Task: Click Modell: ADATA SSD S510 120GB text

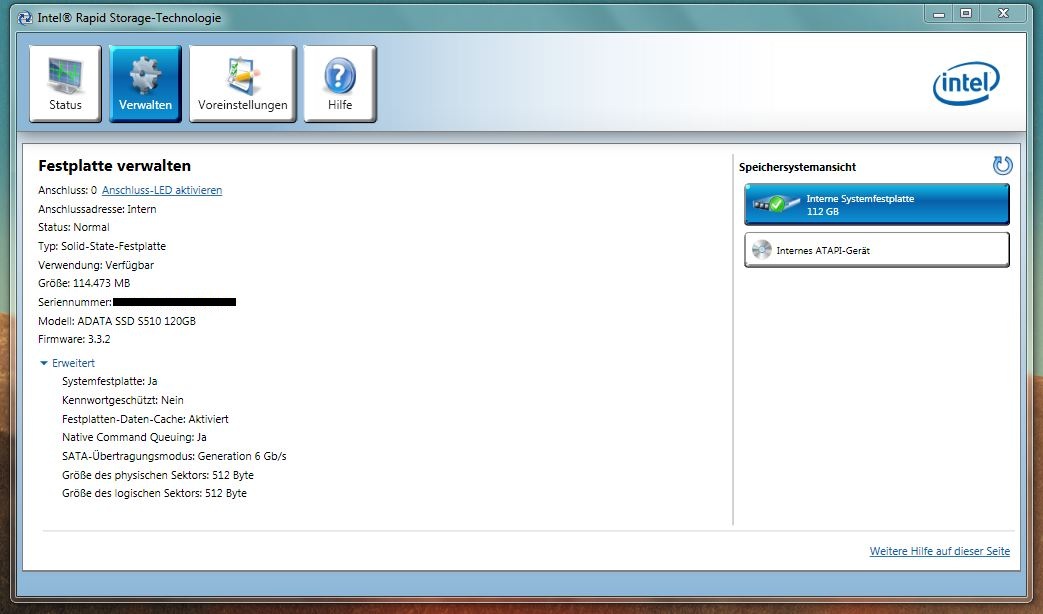Action: tap(117, 321)
